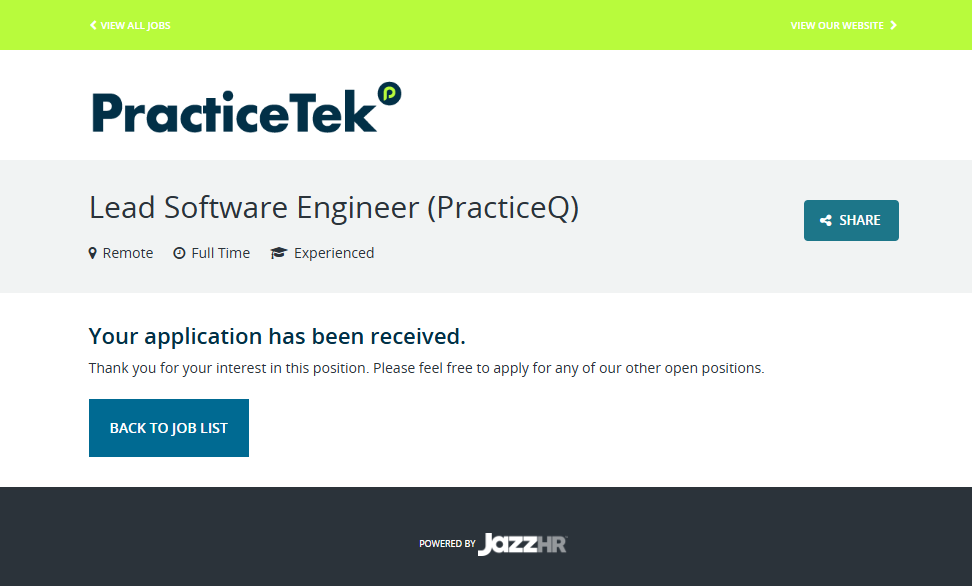Viewport: 972px width, 586px height.
Task: Go back with Back to Job List button
Action: tap(169, 428)
